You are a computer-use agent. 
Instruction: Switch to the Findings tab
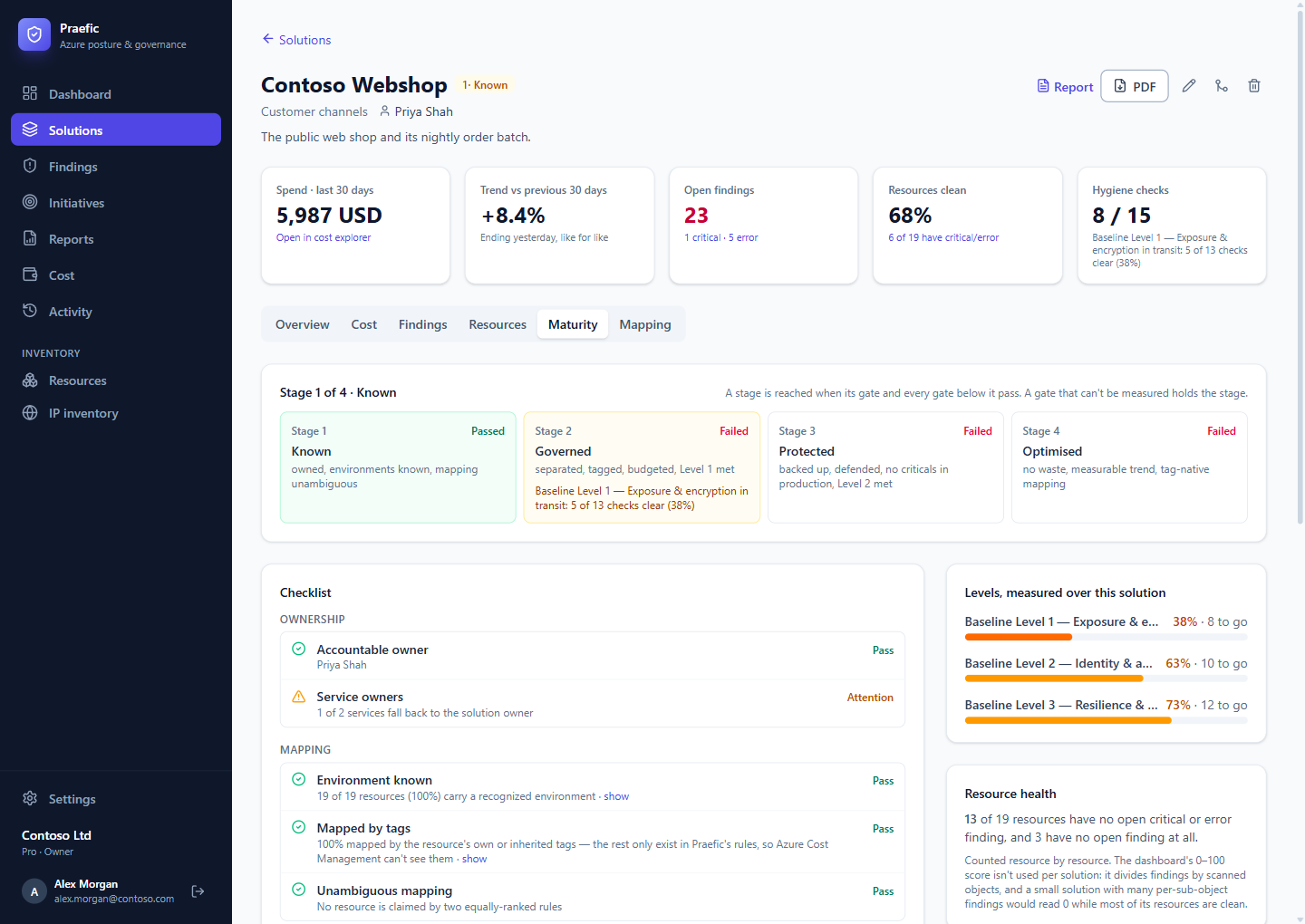[423, 324]
